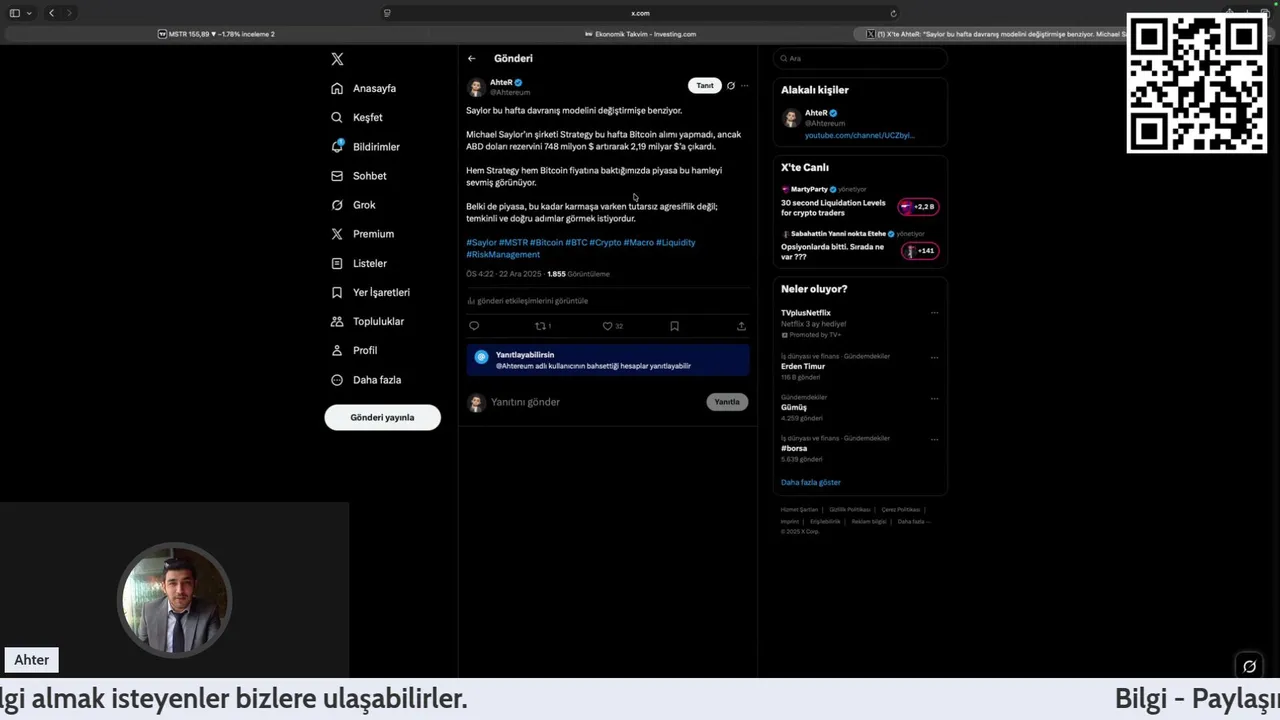Click the Listeler icon
The height and width of the screenshot is (720, 1280).
337,263
